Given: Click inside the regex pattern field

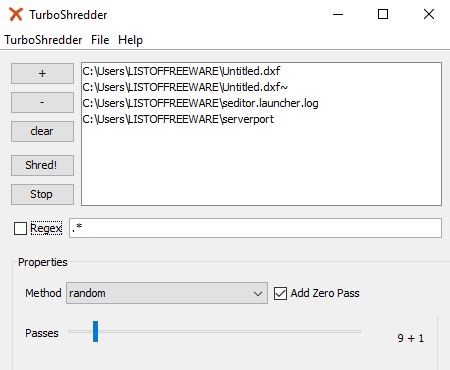Looking at the screenshot, I should point(255,228).
